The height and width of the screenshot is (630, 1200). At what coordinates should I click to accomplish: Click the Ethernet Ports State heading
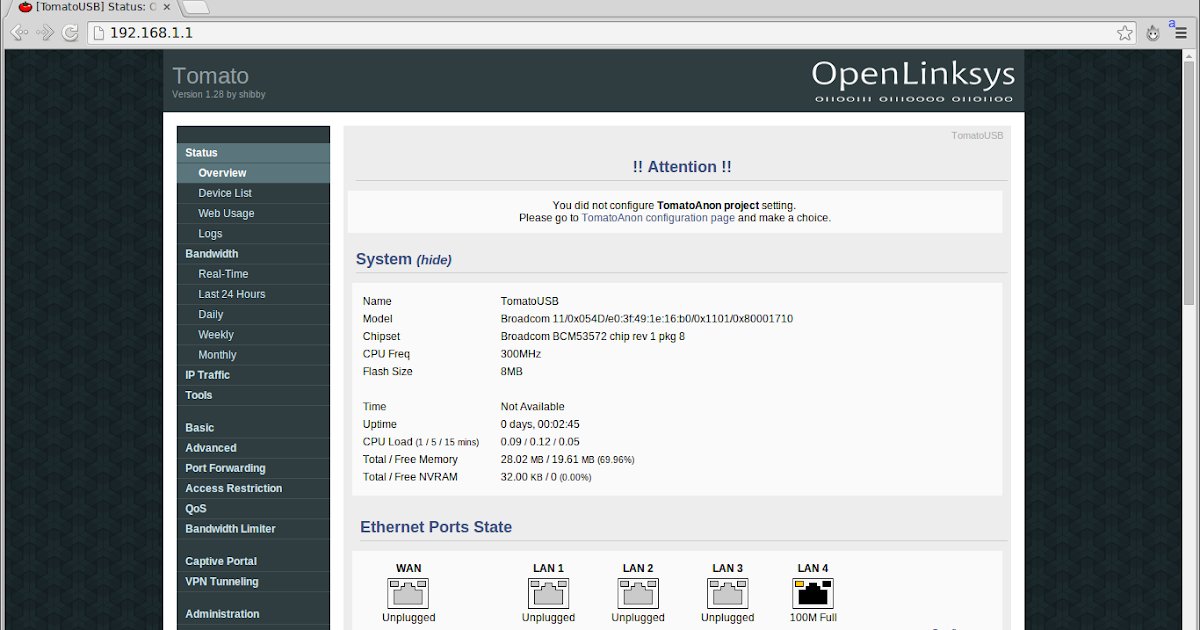pyautogui.click(x=436, y=527)
